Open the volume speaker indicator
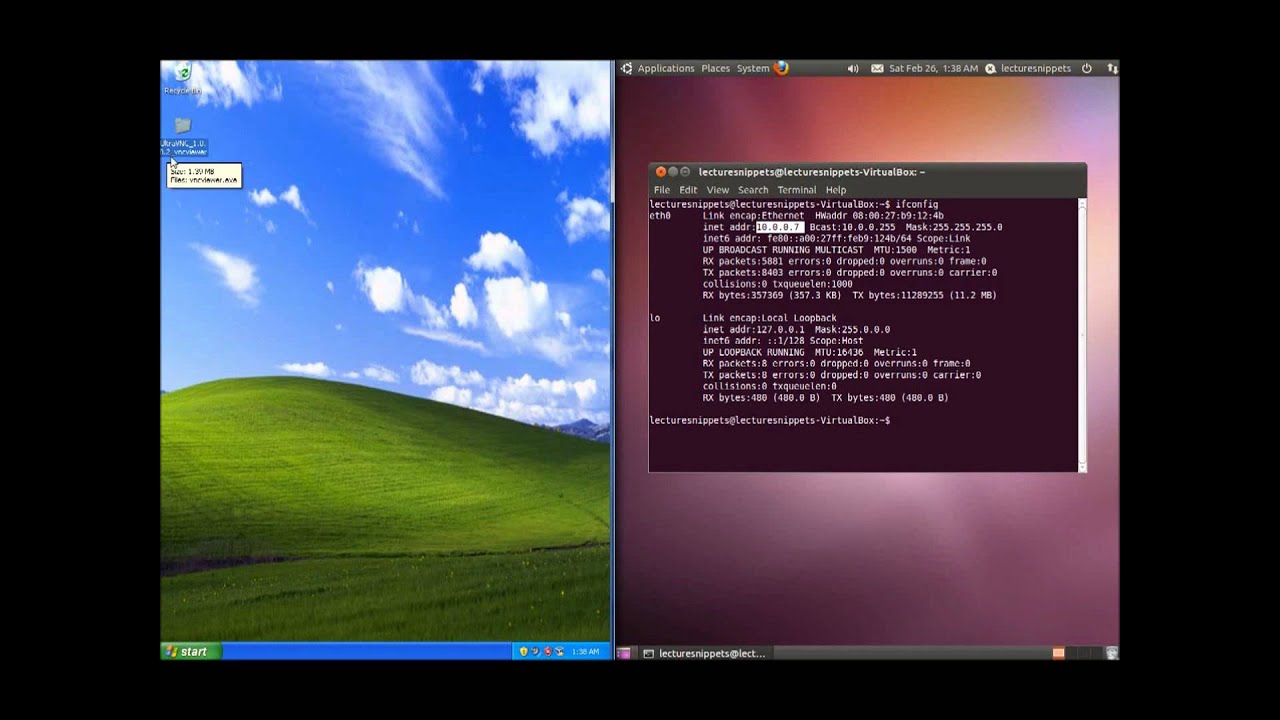This screenshot has height=720, width=1280. [853, 68]
